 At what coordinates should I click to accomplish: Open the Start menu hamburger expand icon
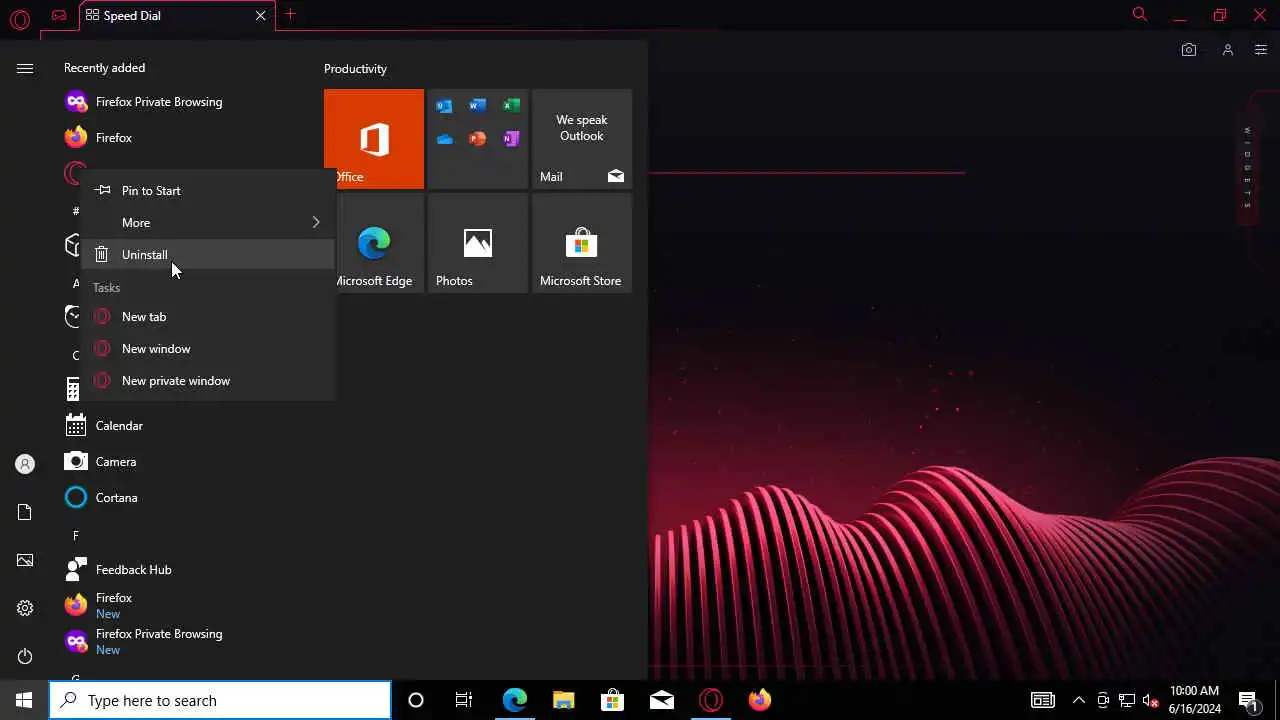coord(25,68)
